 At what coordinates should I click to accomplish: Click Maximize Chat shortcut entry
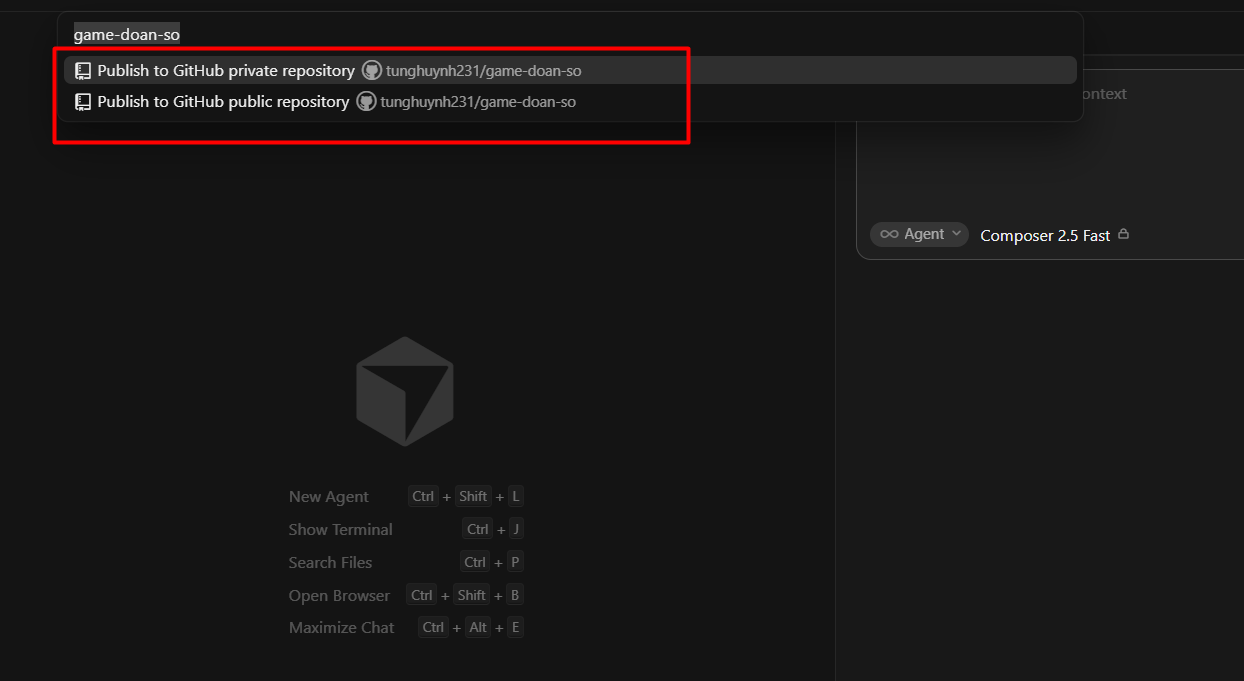point(406,628)
